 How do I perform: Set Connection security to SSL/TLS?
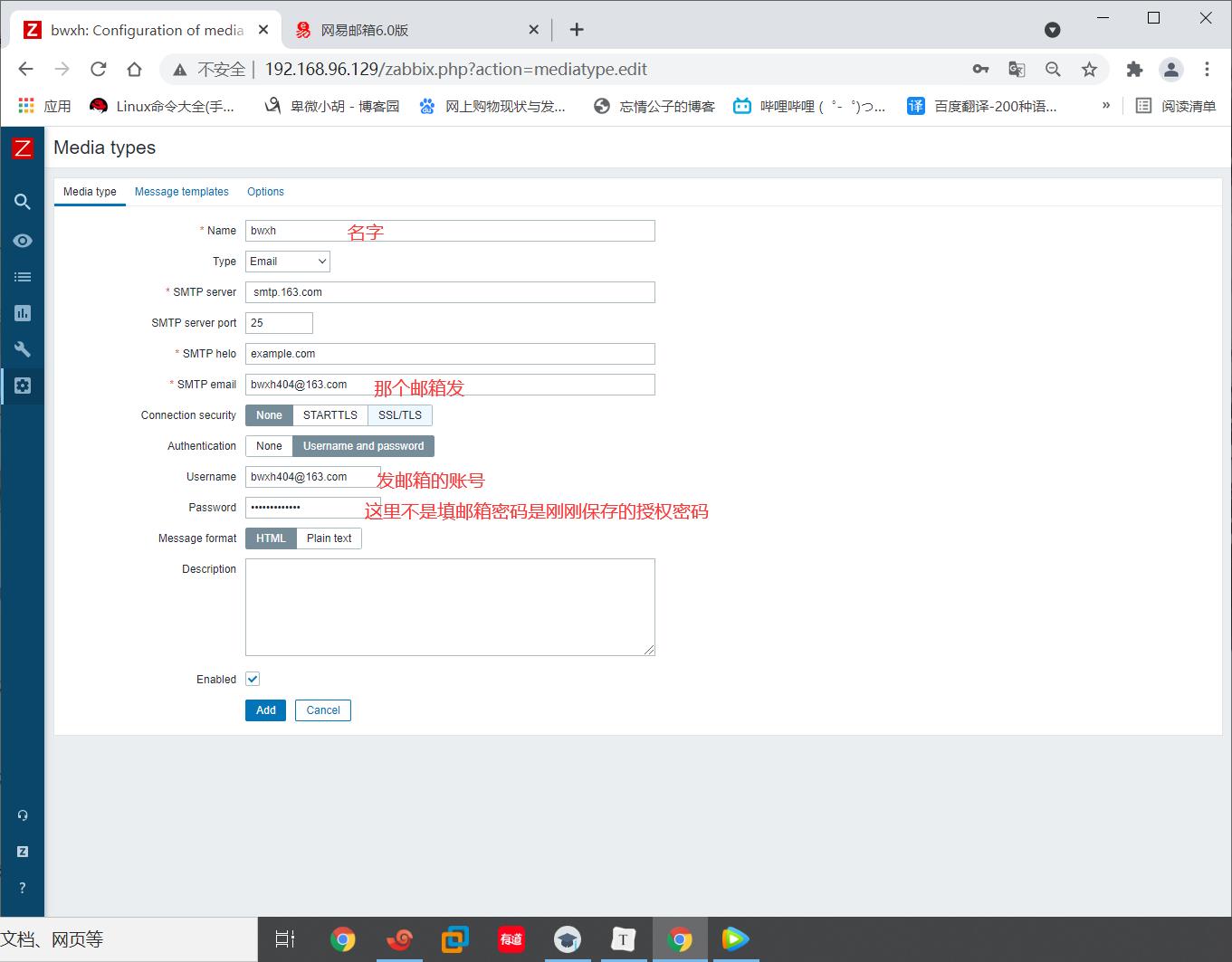tap(400, 415)
